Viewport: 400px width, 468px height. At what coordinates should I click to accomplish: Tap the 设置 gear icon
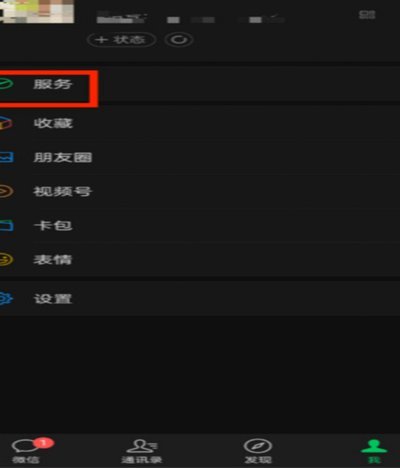pos(6,299)
